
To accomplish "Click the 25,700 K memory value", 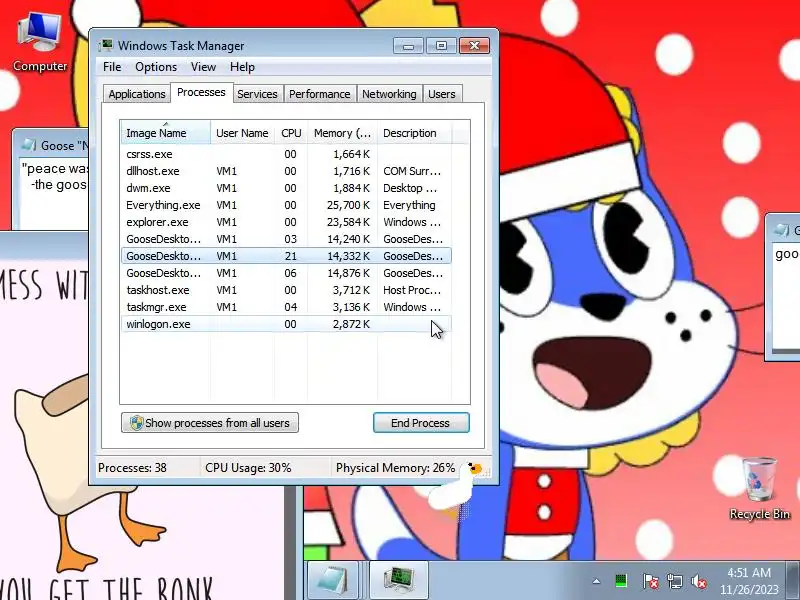I will pyautogui.click(x=348, y=205).
